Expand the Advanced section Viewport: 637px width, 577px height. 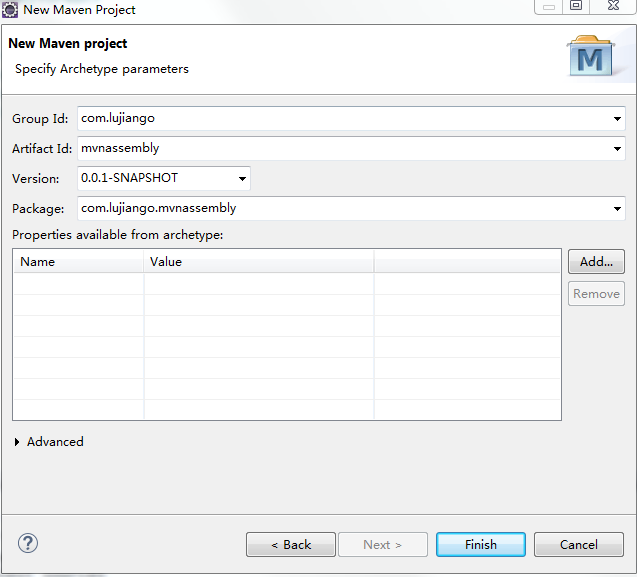coord(17,442)
